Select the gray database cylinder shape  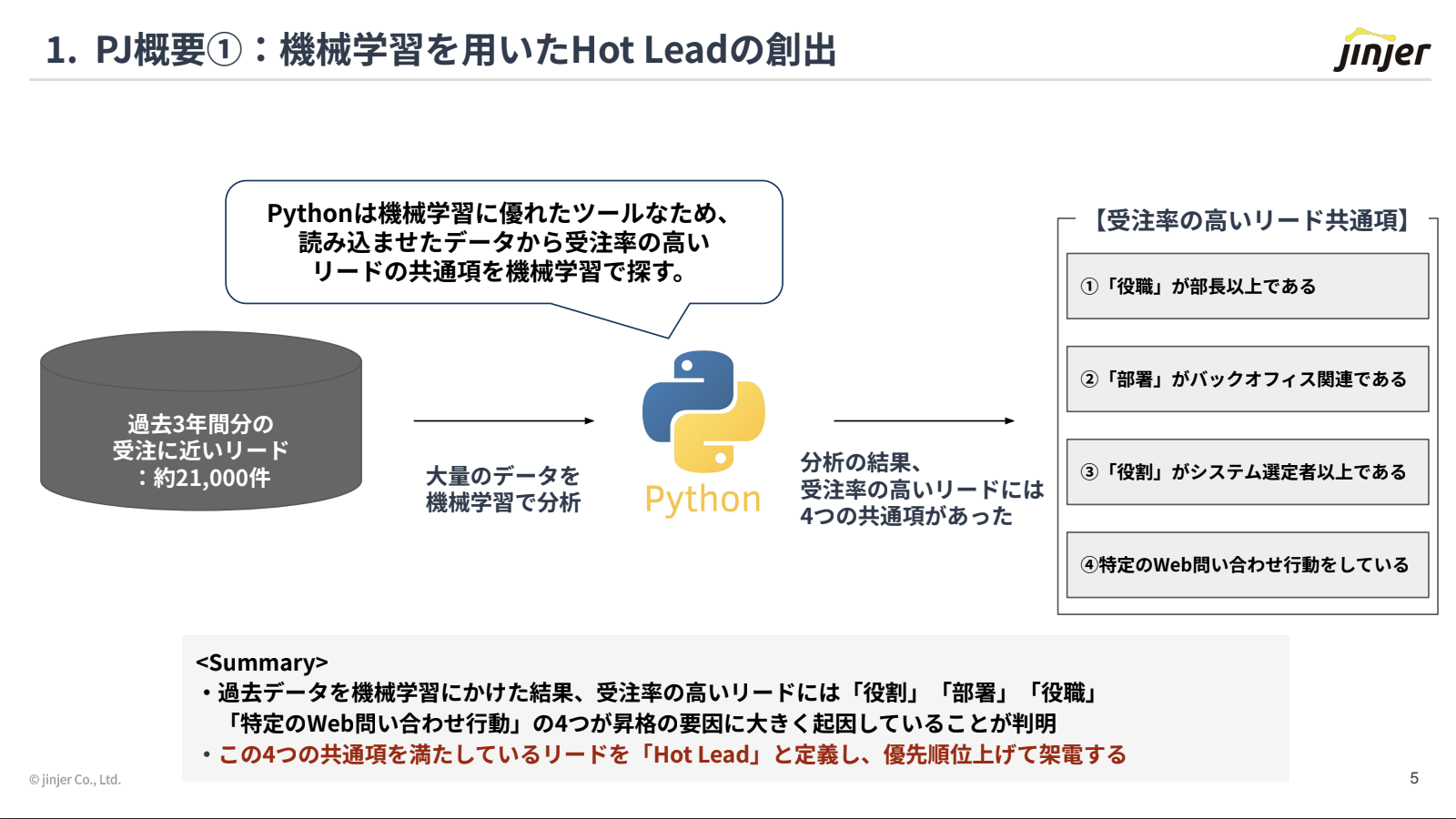(201, 420)
